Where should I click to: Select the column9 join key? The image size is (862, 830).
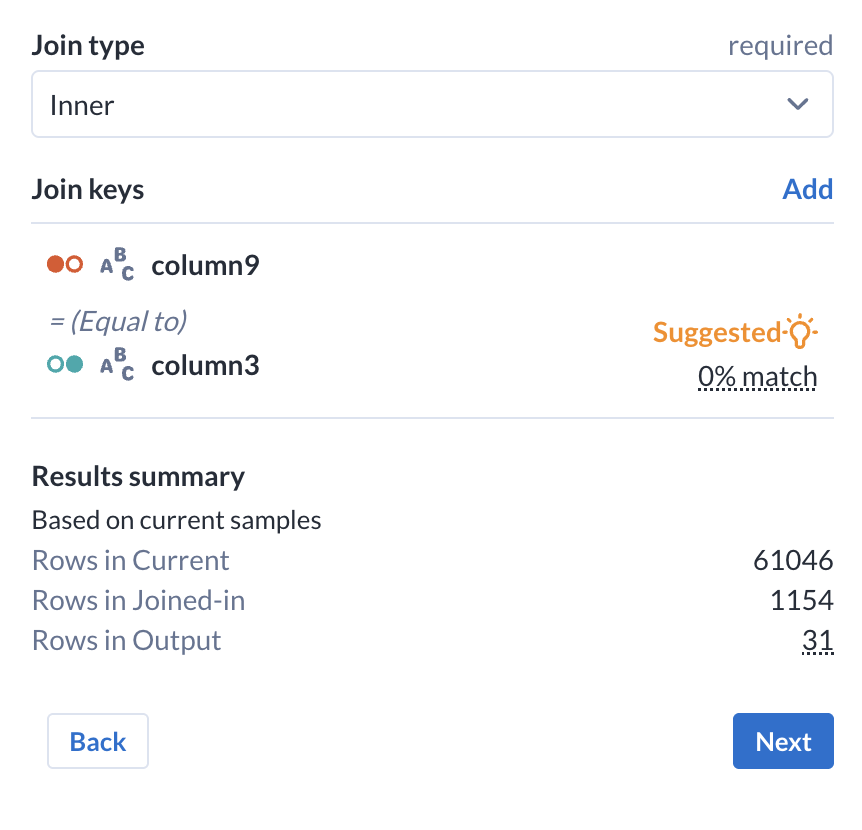(x=205, y=265)
